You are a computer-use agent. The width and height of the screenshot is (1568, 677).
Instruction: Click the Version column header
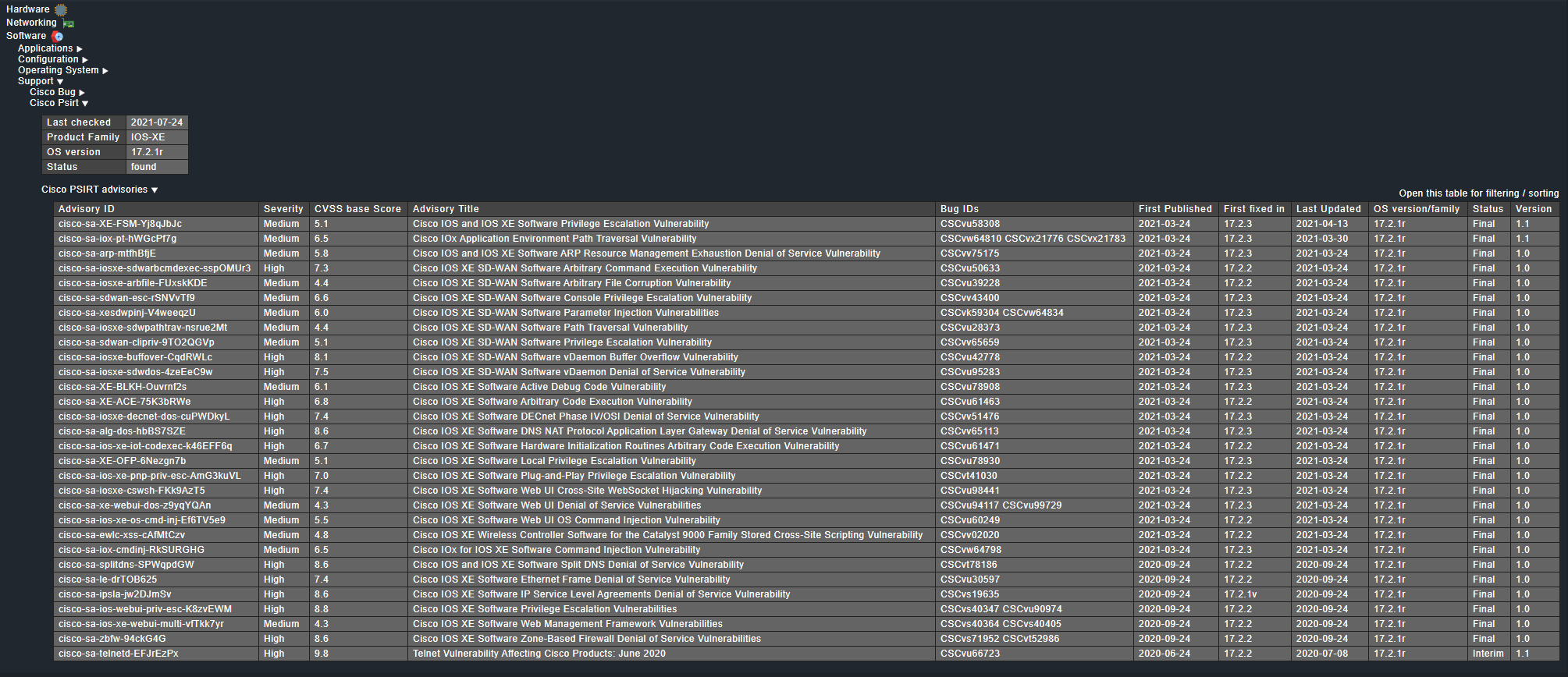coord(1535,209)
